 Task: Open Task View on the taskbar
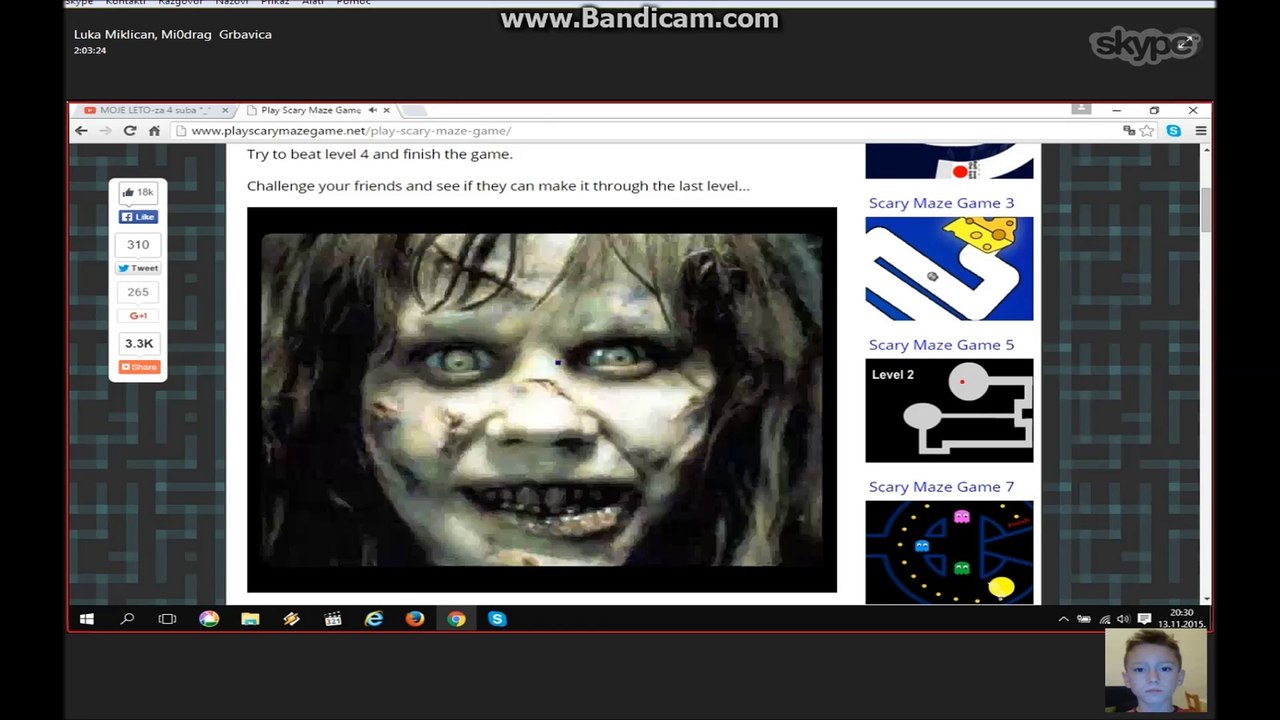[x=167, y=619]
